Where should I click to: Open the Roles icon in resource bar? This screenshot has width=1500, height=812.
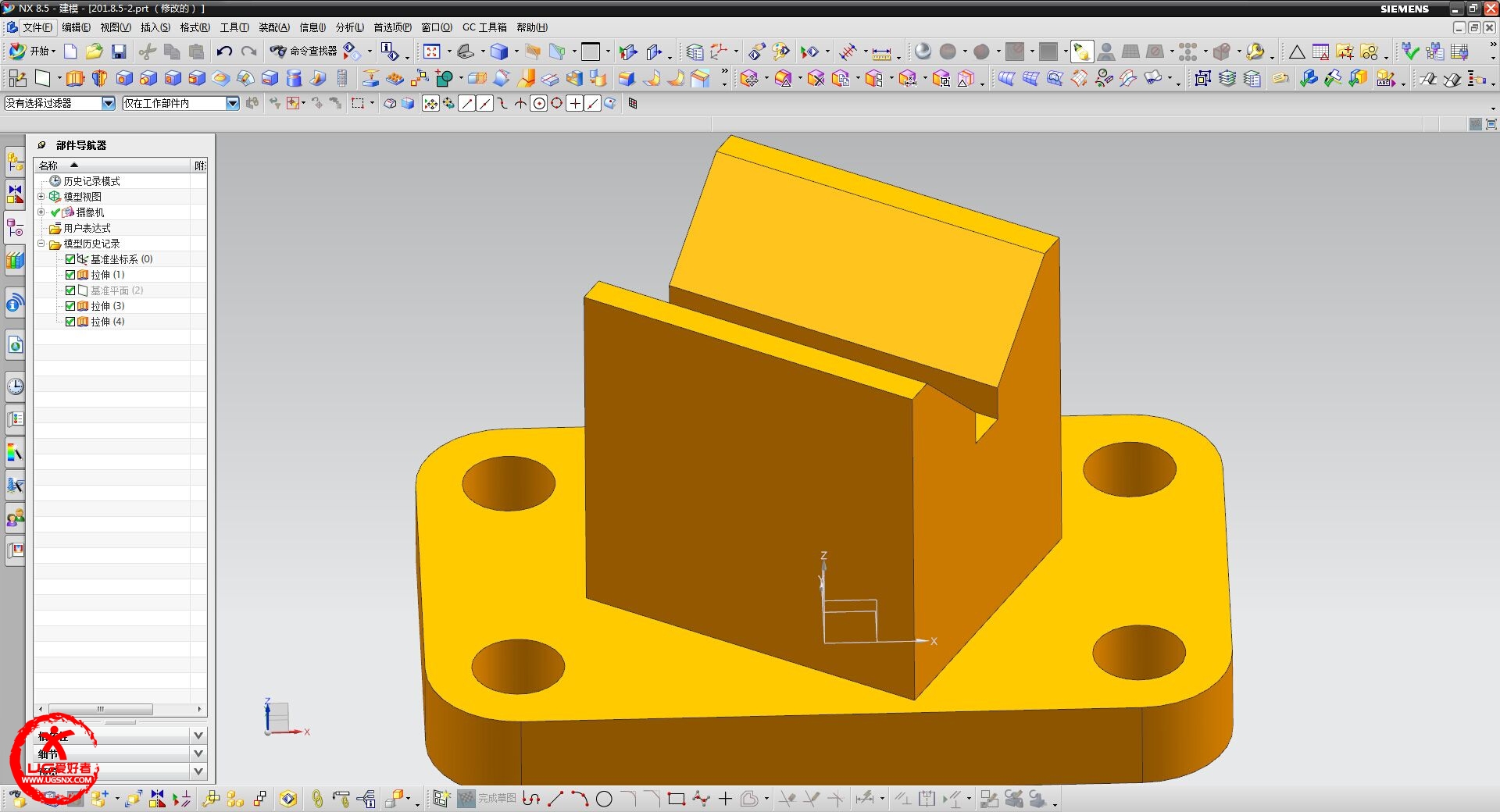[15, 518]
